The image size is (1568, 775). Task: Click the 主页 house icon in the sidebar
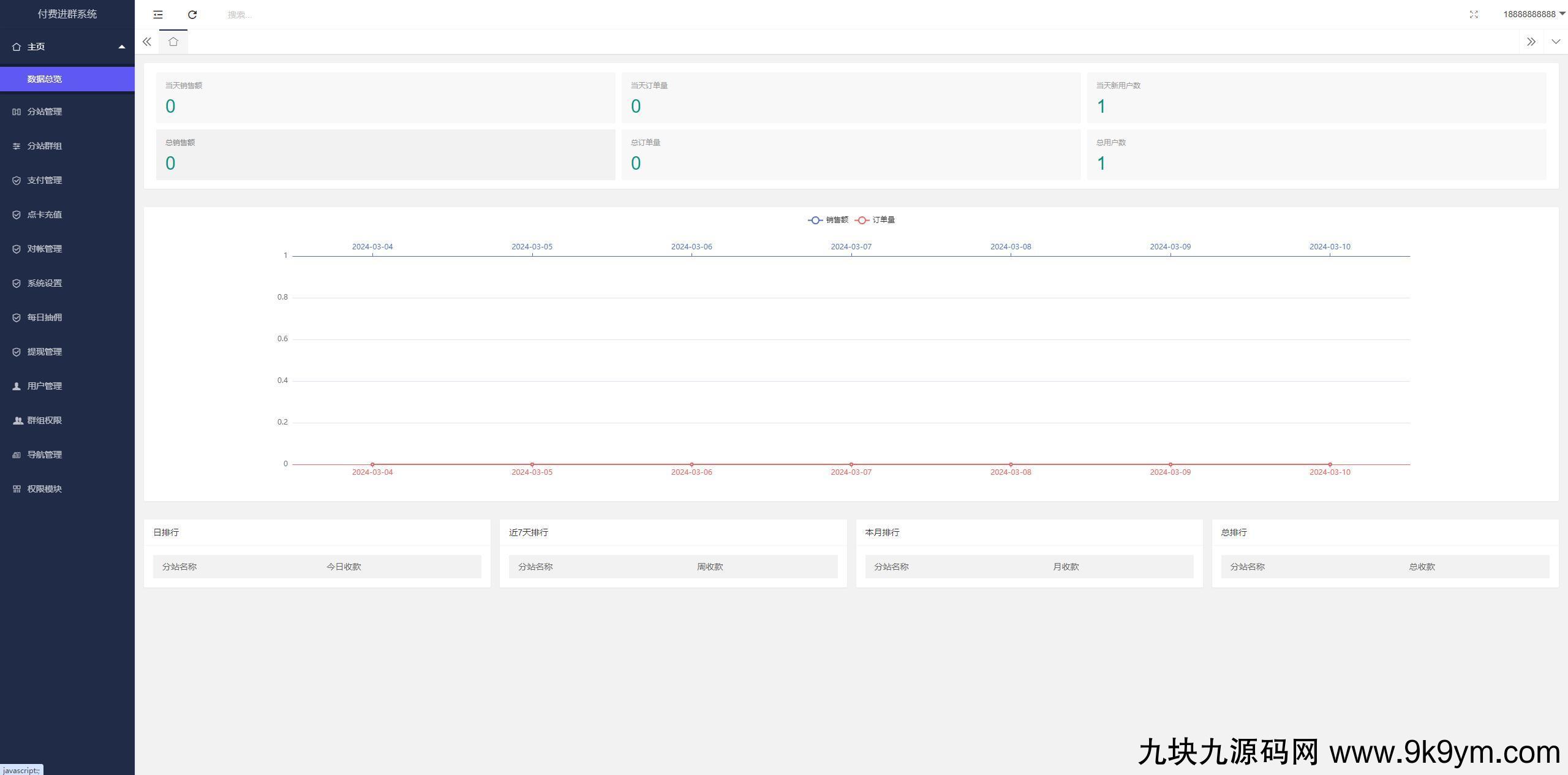(x=17, y=47)
